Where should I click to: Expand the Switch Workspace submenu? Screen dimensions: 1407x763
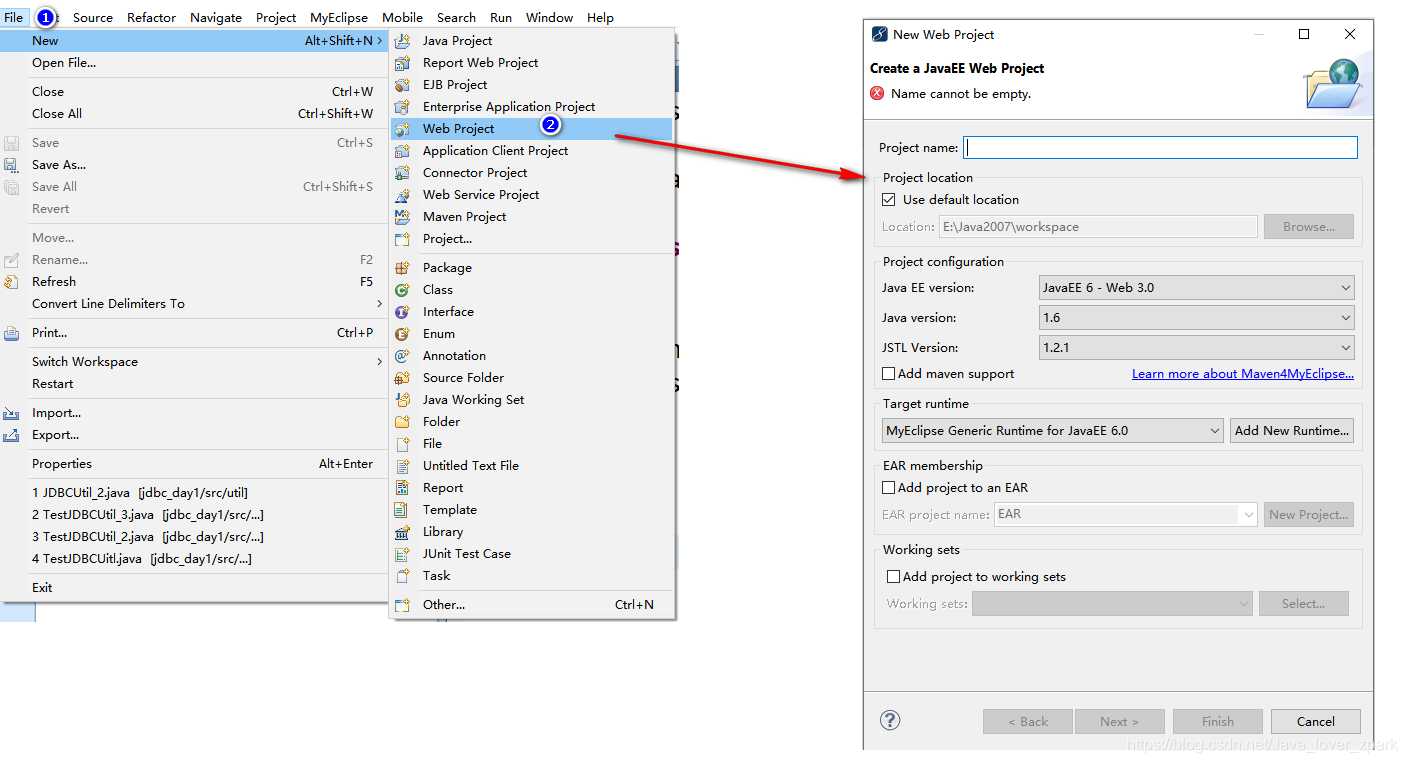[194, 362]
